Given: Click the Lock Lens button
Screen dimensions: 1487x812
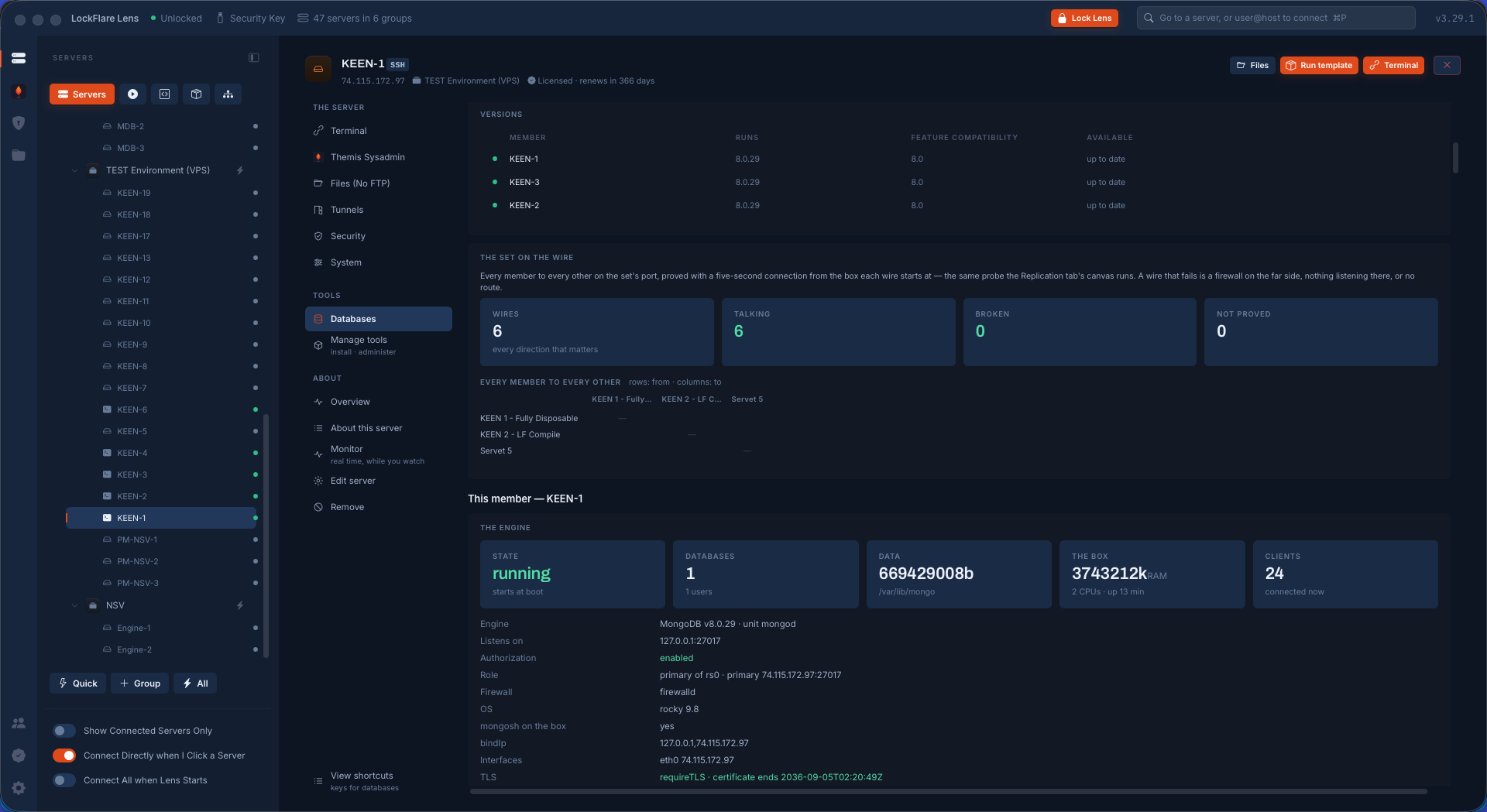Looking at the screenshot, I should pos(1084,18).
